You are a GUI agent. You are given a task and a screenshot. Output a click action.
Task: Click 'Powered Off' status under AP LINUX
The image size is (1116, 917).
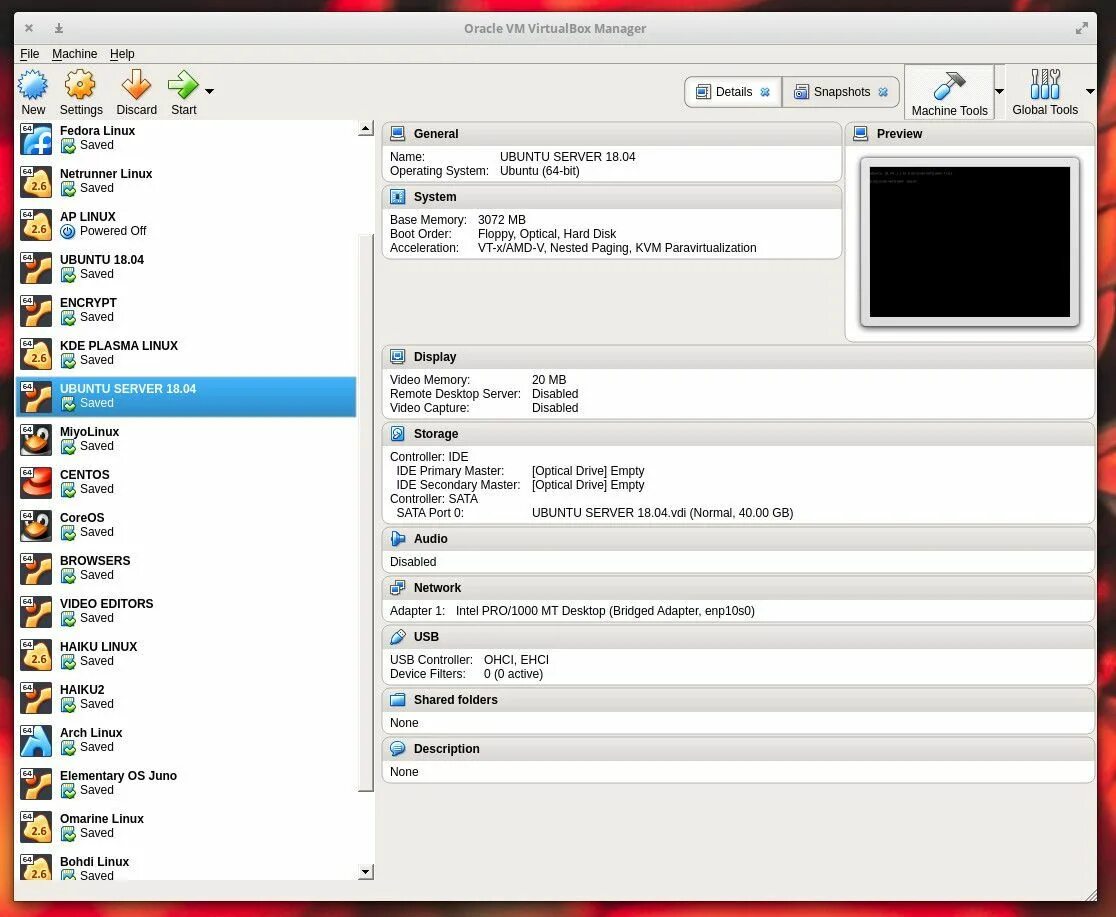pos(112,231)
